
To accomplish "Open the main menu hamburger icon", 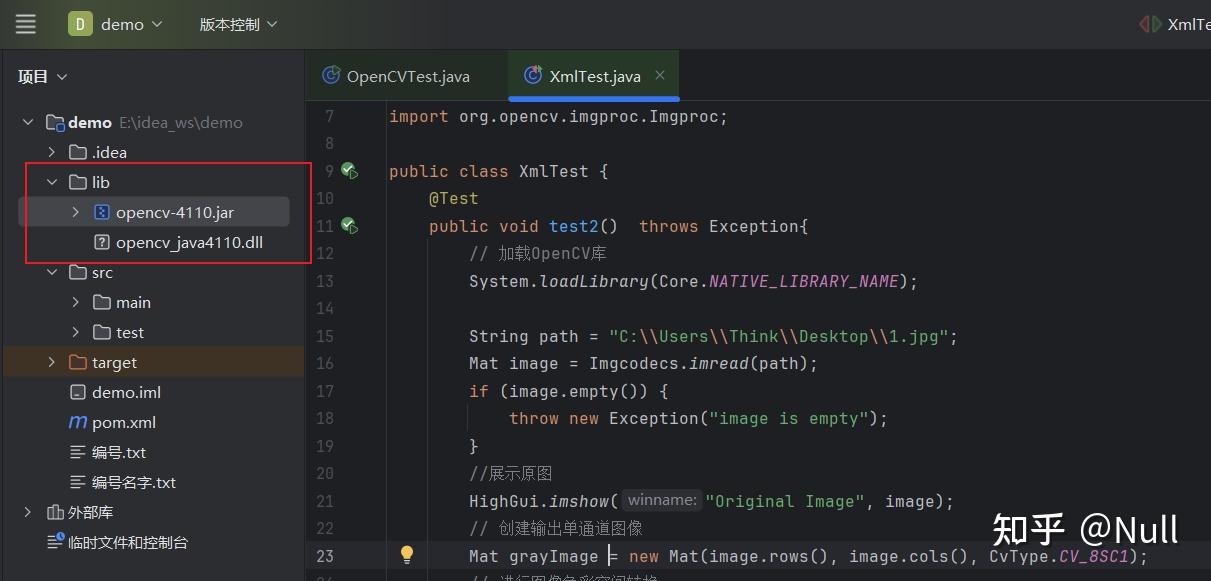I will 25,23.
